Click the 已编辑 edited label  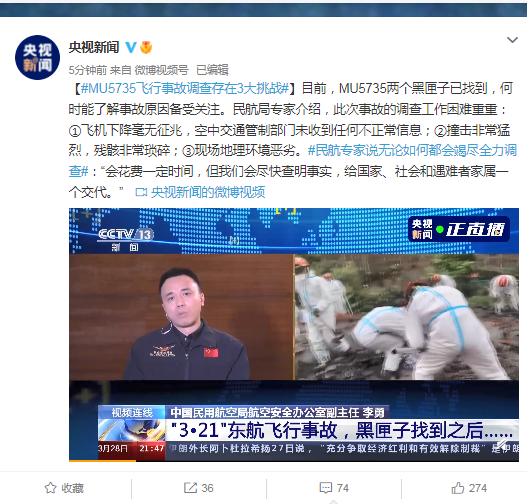click(x=212, y=70)
